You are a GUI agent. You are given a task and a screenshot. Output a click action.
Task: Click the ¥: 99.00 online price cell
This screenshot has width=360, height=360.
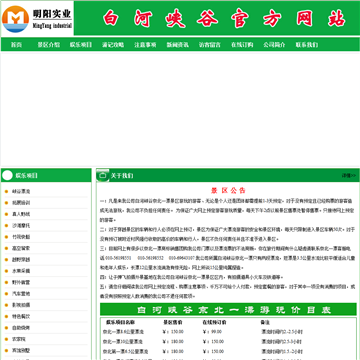point(212,332)
